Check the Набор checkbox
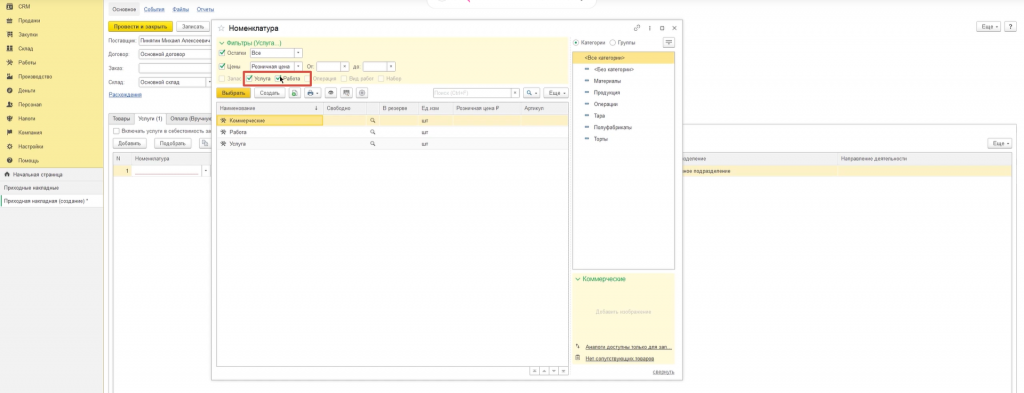The image size is (1024, 393). pyautogui.click(x=381, y=78)
